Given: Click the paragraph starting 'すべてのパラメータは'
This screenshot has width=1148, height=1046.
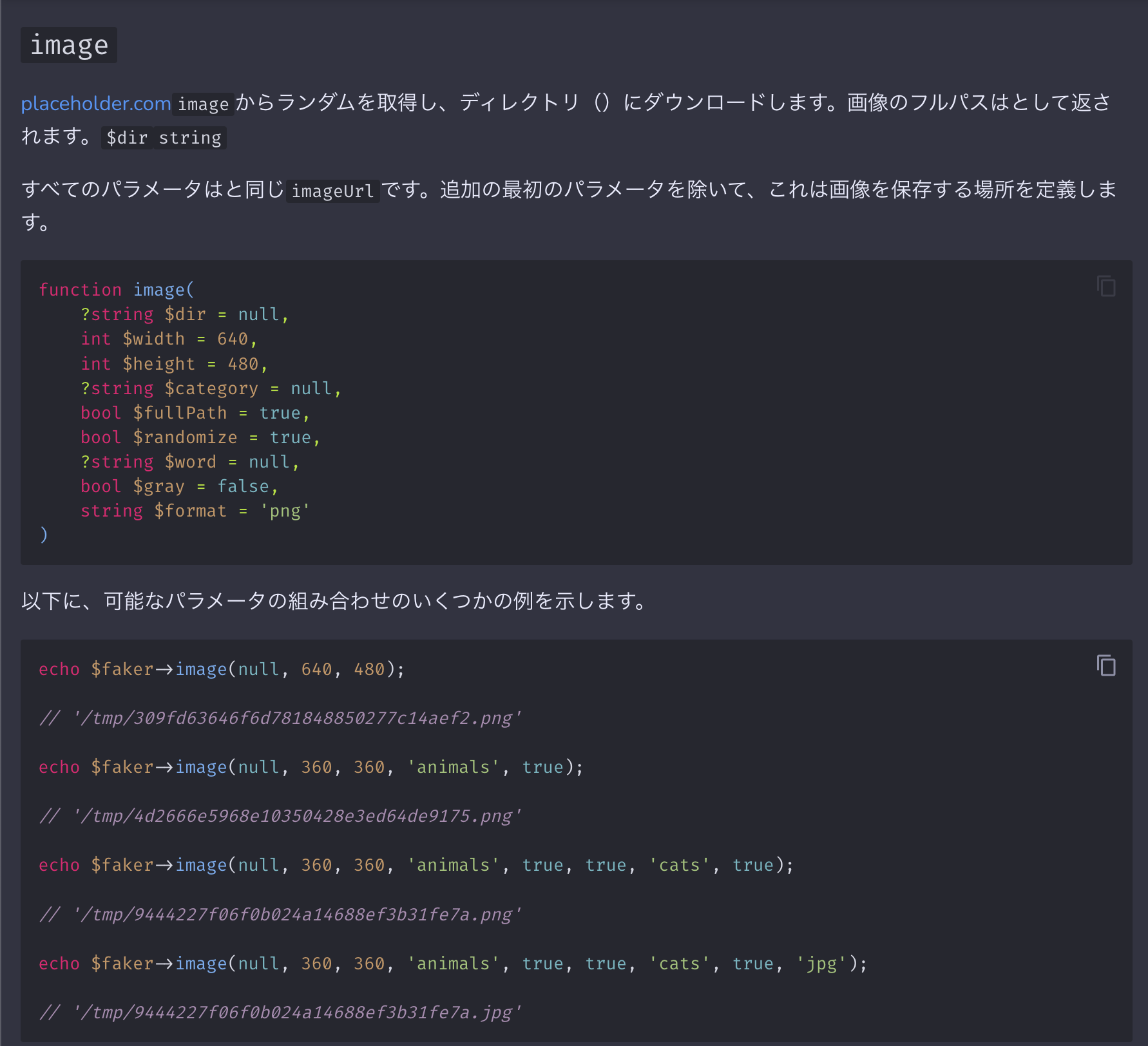Looking at the screenshot, I should (569, 206).
